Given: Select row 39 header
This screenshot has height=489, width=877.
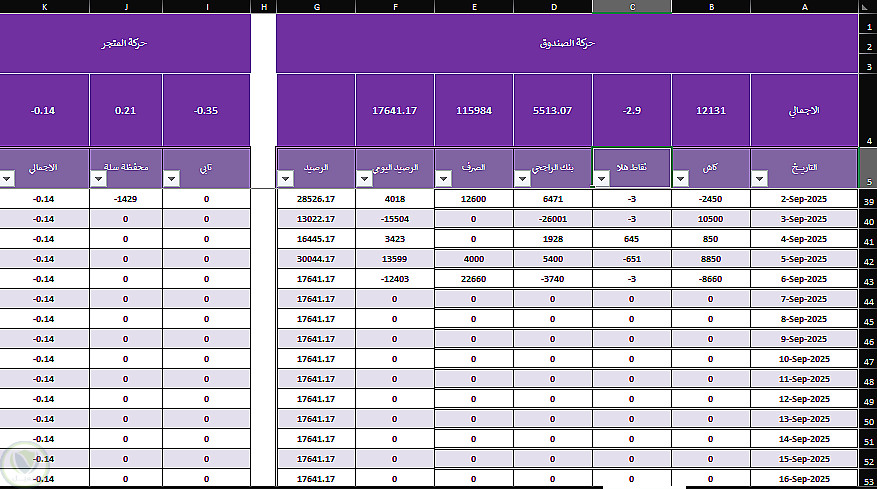Looking at the screenshot, I should [x=868, y=200].
